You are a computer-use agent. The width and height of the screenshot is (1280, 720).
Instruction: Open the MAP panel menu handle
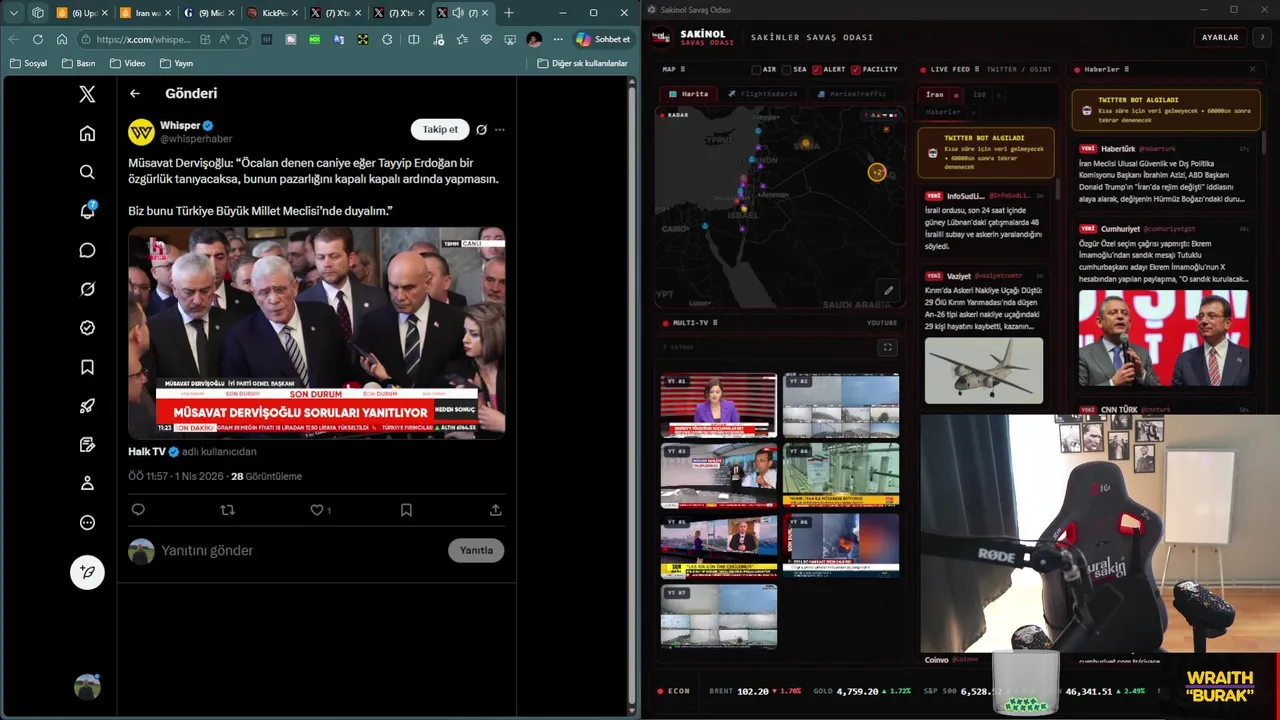tap(685, 69)
